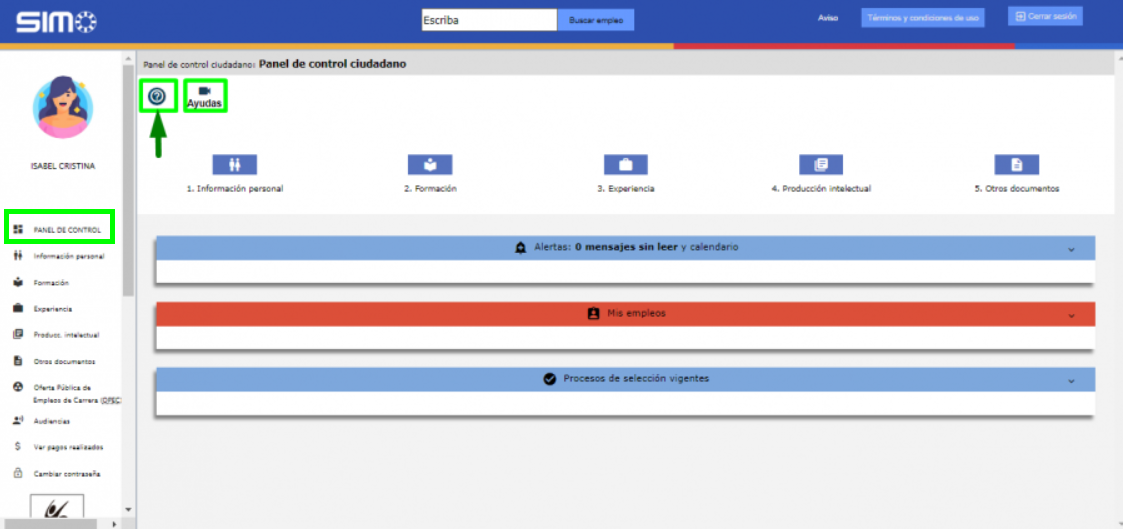Click the Cerrar sesión button
The height and width of the screenshot is (531, 1125).
point(1045,17)
